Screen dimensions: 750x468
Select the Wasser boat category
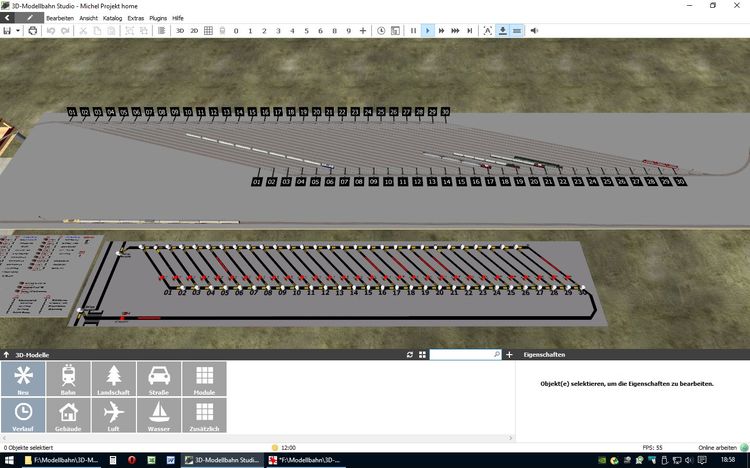coord(158,415)
